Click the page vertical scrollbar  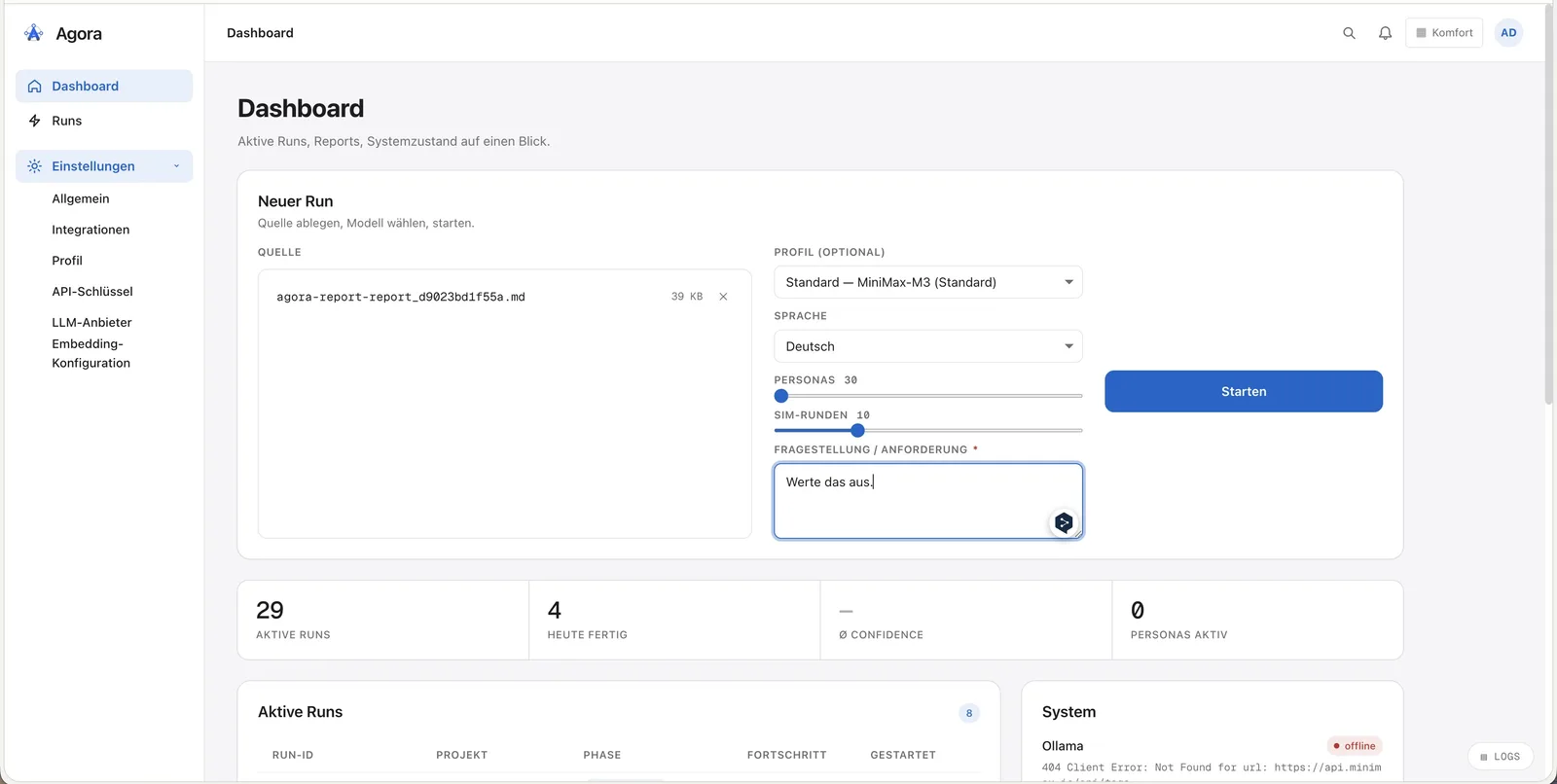point(1549,204)
